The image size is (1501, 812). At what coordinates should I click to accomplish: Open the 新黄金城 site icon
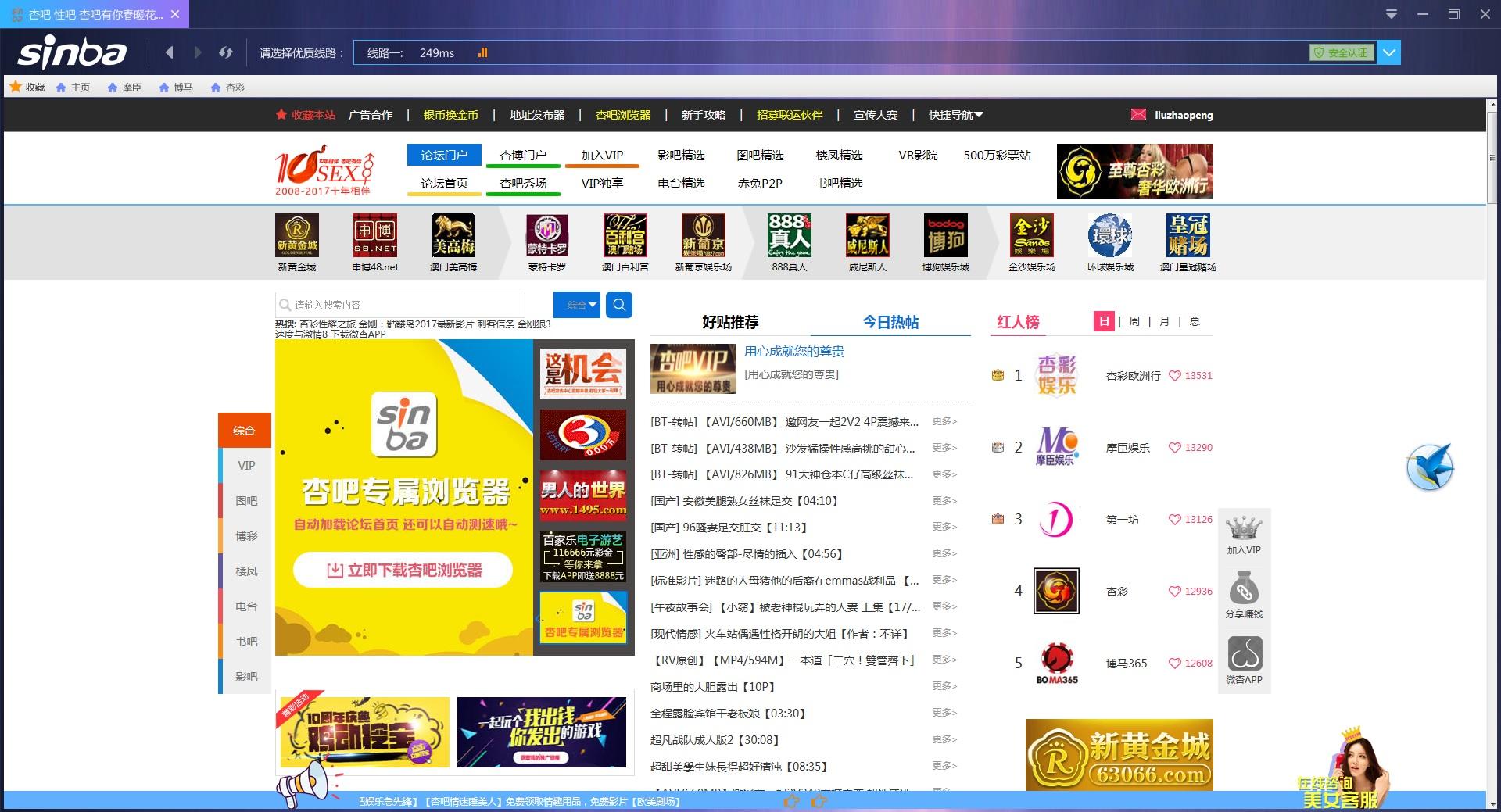tap(297, 235)
